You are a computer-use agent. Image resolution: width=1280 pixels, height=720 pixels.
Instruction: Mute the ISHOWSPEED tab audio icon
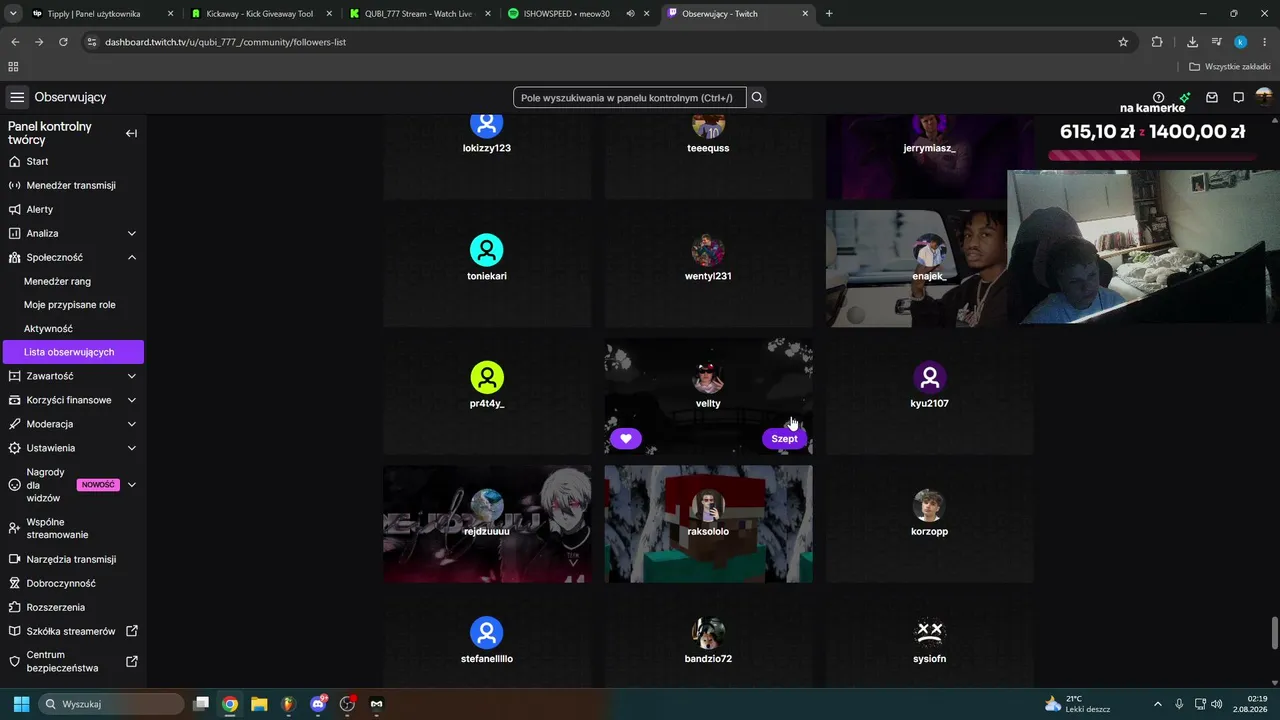point(631,14)
